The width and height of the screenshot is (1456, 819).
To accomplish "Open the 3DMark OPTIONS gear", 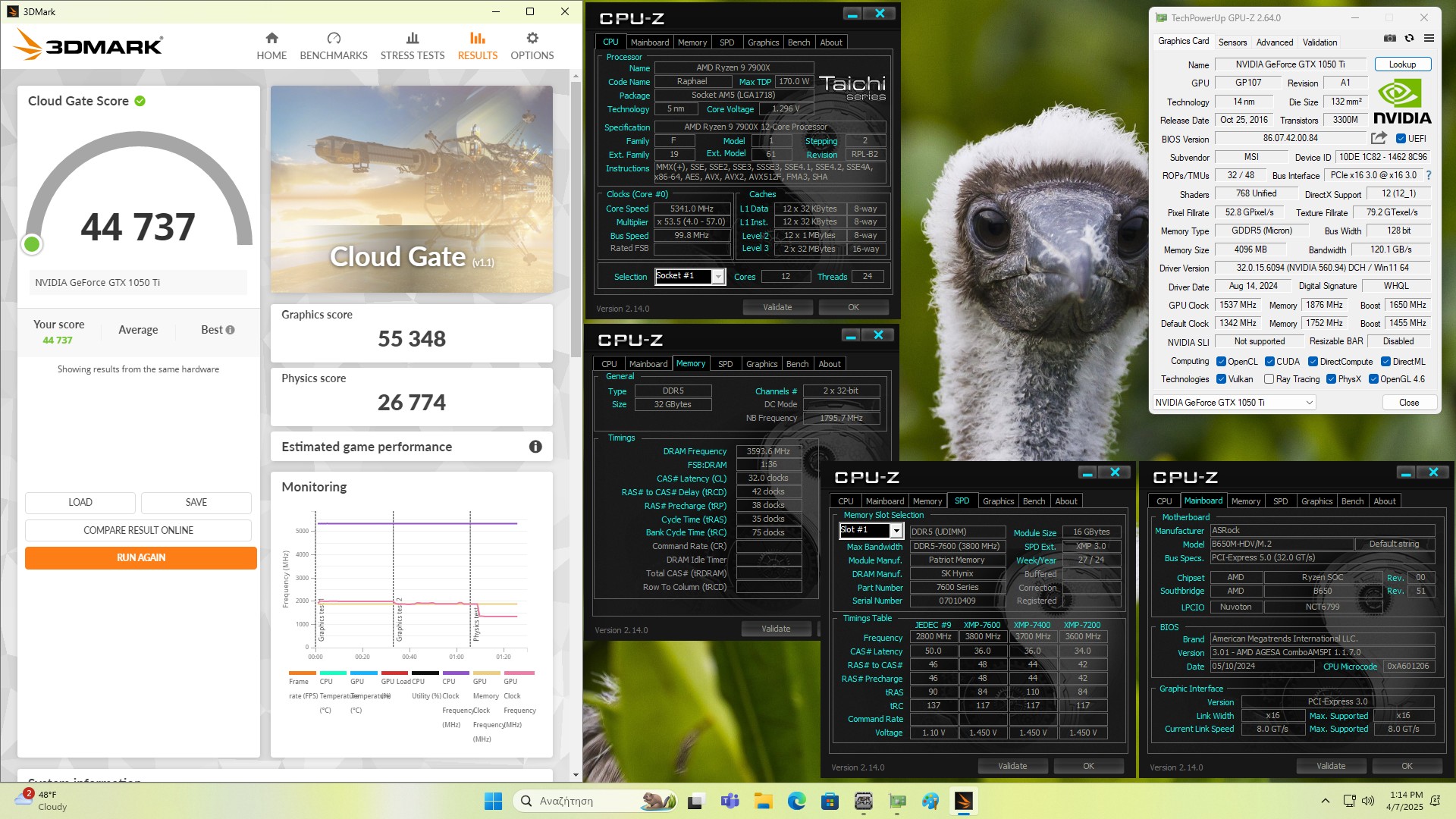I will (x=532, y=46).
